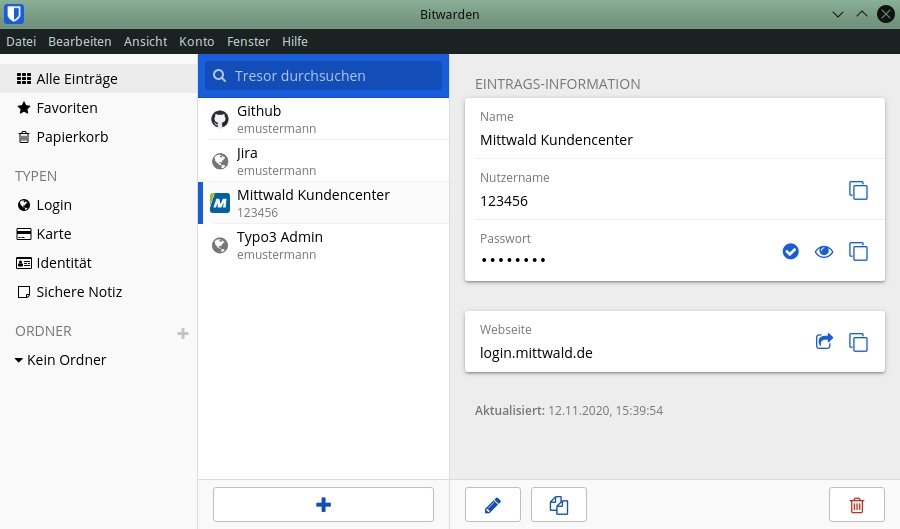Open the Typo3 Admin vault entry
The width and height of the screenshot is (900, 529).
[x=324, y=245]
